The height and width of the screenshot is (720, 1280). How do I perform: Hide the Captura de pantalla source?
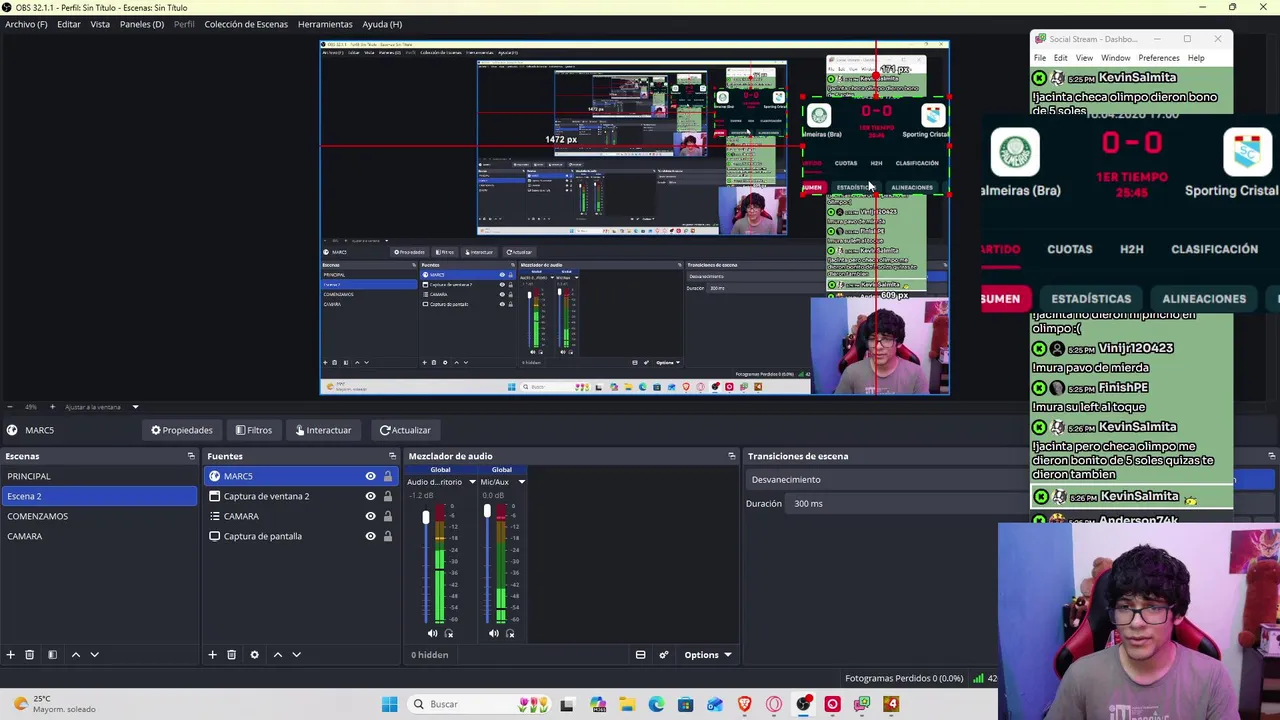pos(370,536)
